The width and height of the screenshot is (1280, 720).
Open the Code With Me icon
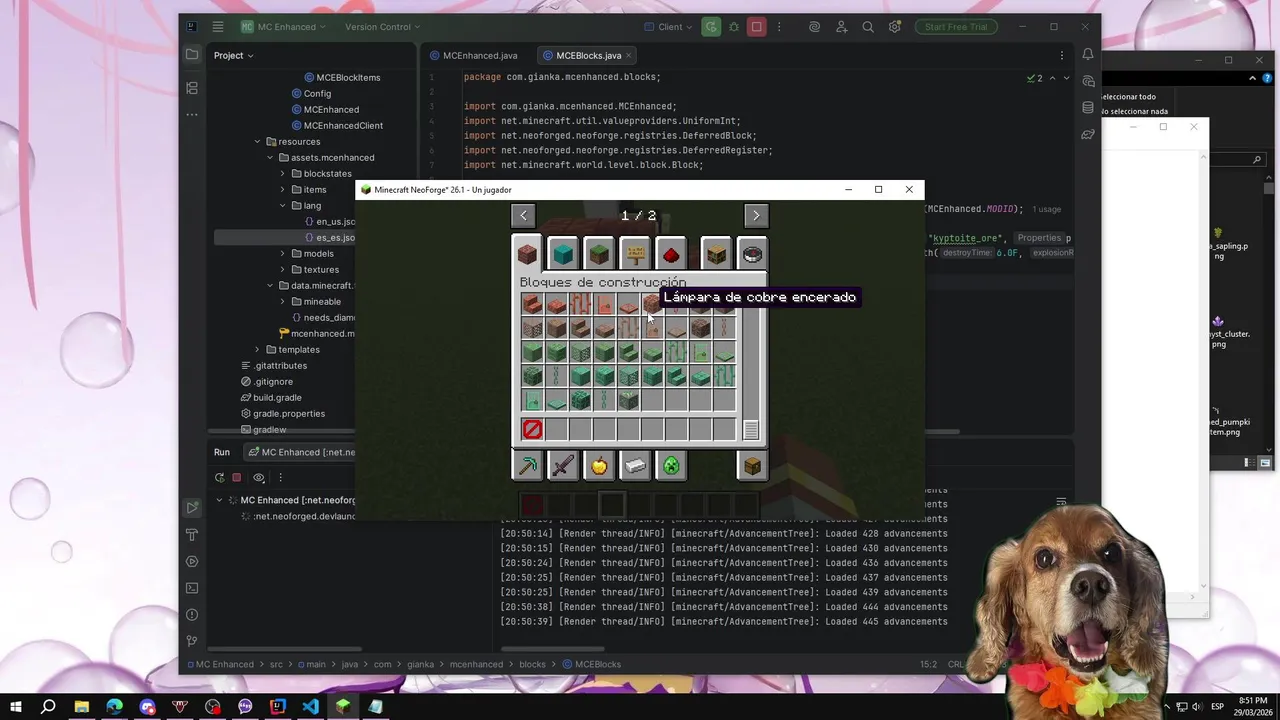coord(842,27)
